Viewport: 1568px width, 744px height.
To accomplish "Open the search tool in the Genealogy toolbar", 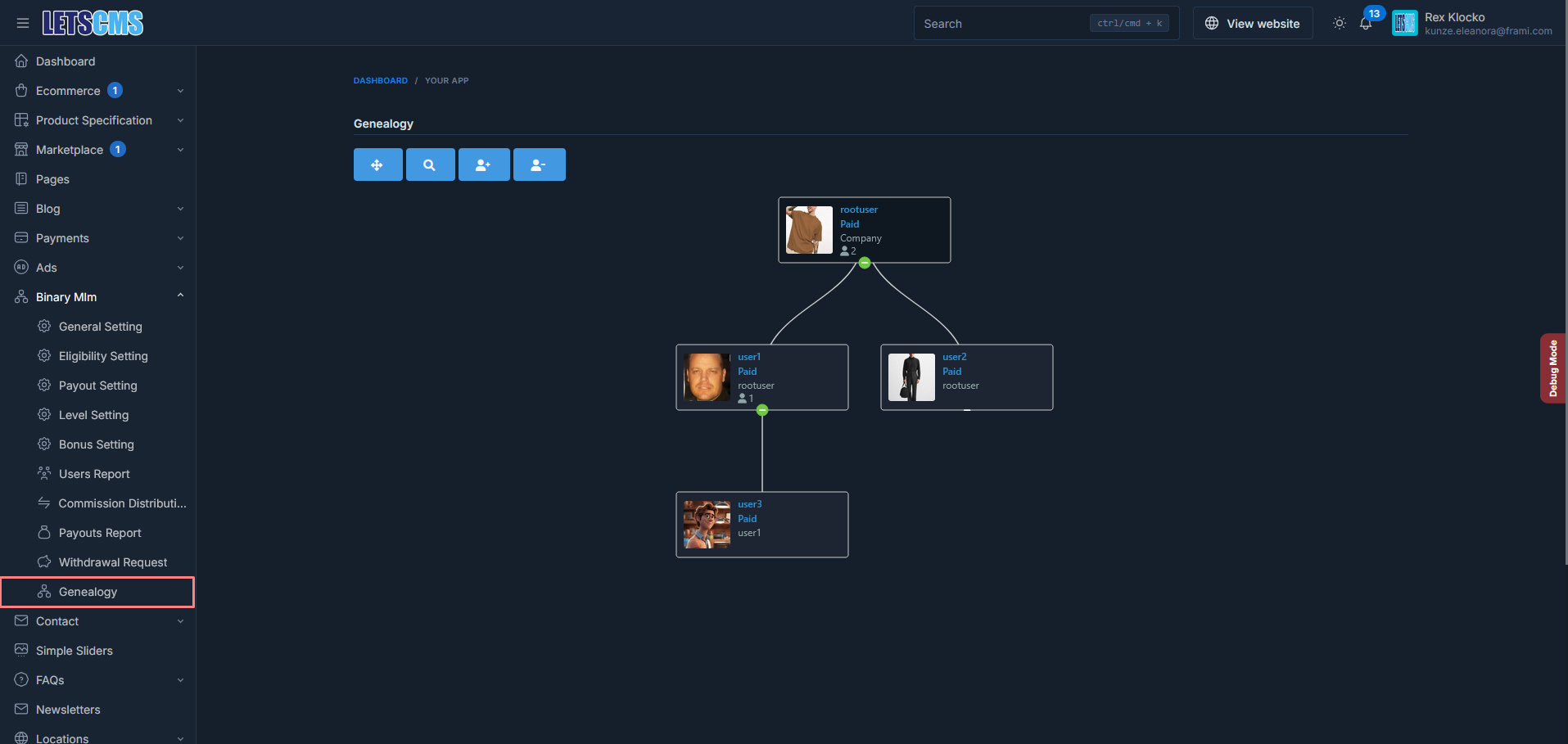I will click(x=430, y=164).
